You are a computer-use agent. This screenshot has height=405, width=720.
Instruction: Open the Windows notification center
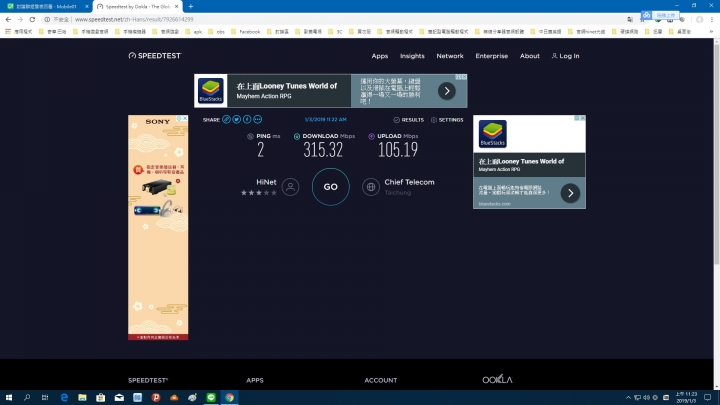708,398
